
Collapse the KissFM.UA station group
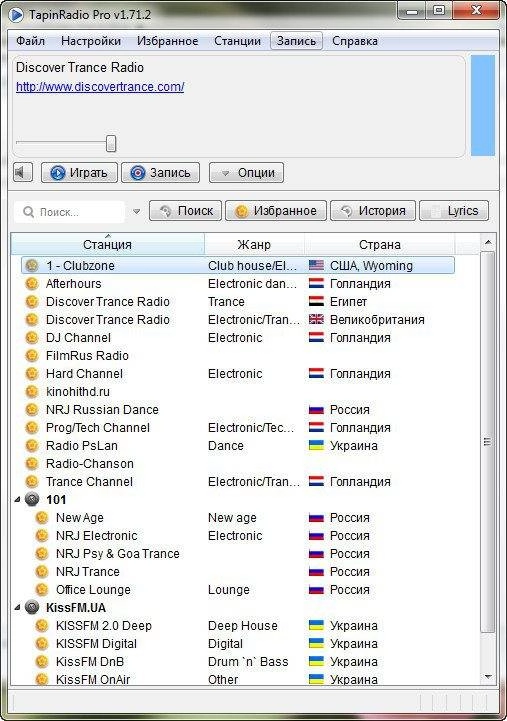pos(17,607)
